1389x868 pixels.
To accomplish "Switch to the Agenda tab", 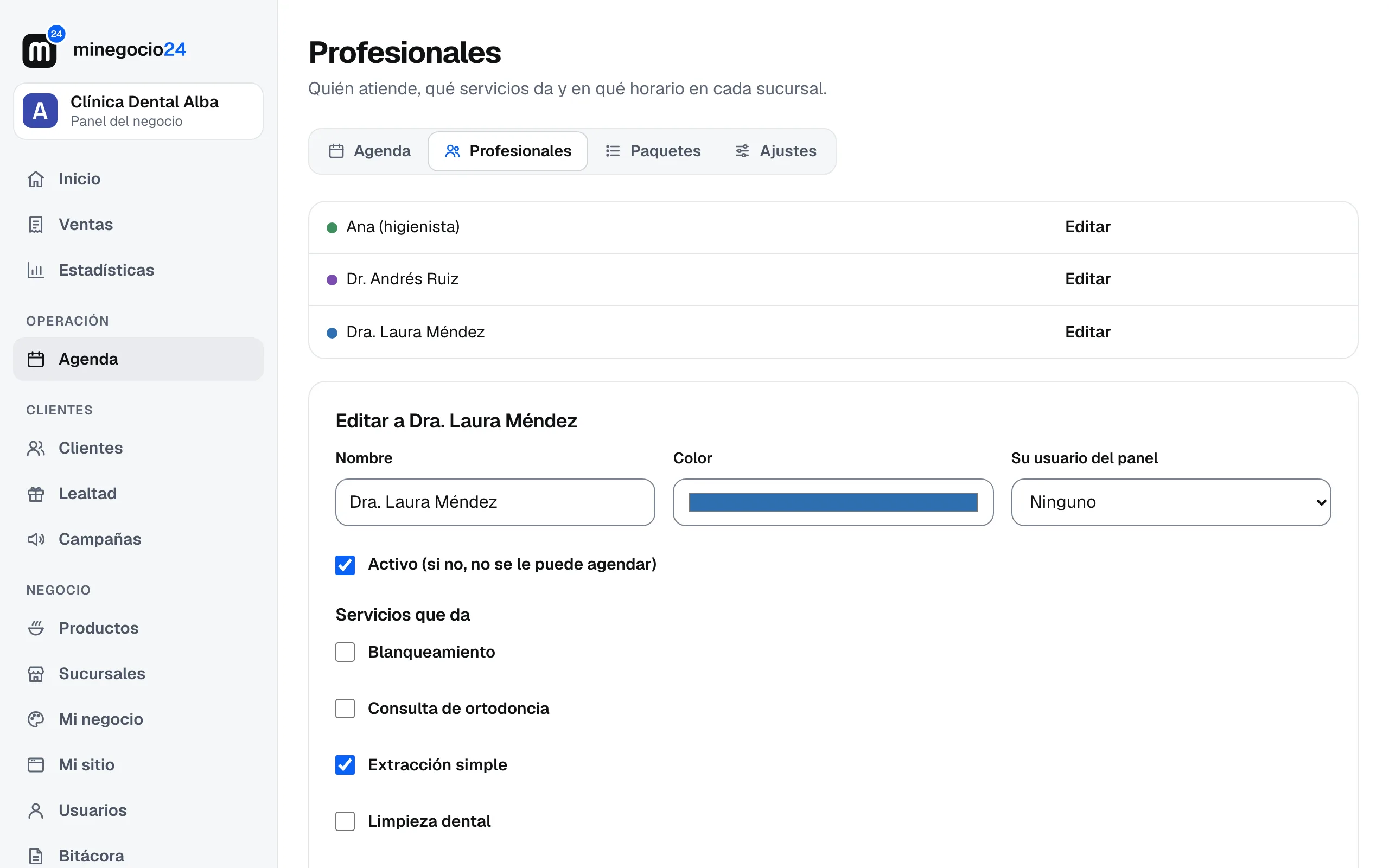I will [369, 151].
